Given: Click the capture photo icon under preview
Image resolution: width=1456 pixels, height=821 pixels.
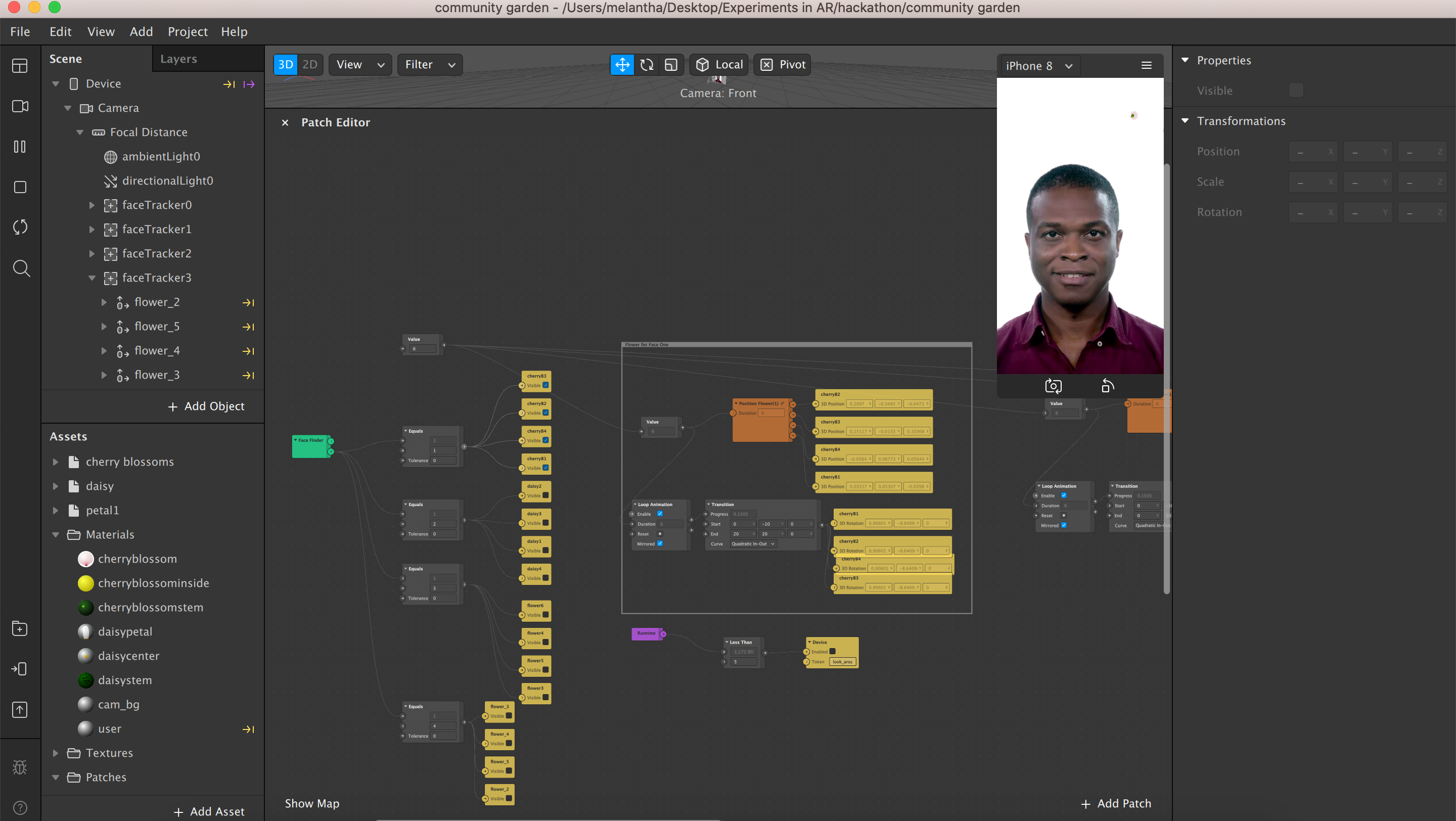Looking at the screenshot, I should pos(1053,386).
